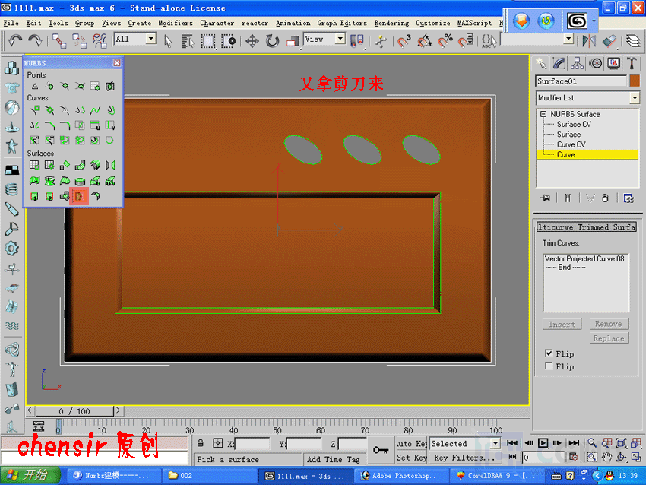The height and width of the screenshot is (485, 646).
Task: Open the Motion command panel tab
Action: coord(595,63)
